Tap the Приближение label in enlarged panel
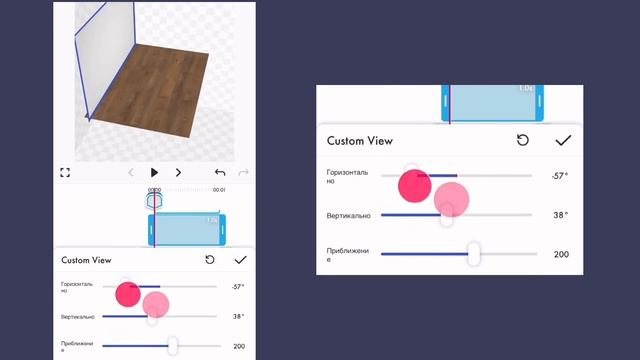640x360 pixels. tap(348, 255)
